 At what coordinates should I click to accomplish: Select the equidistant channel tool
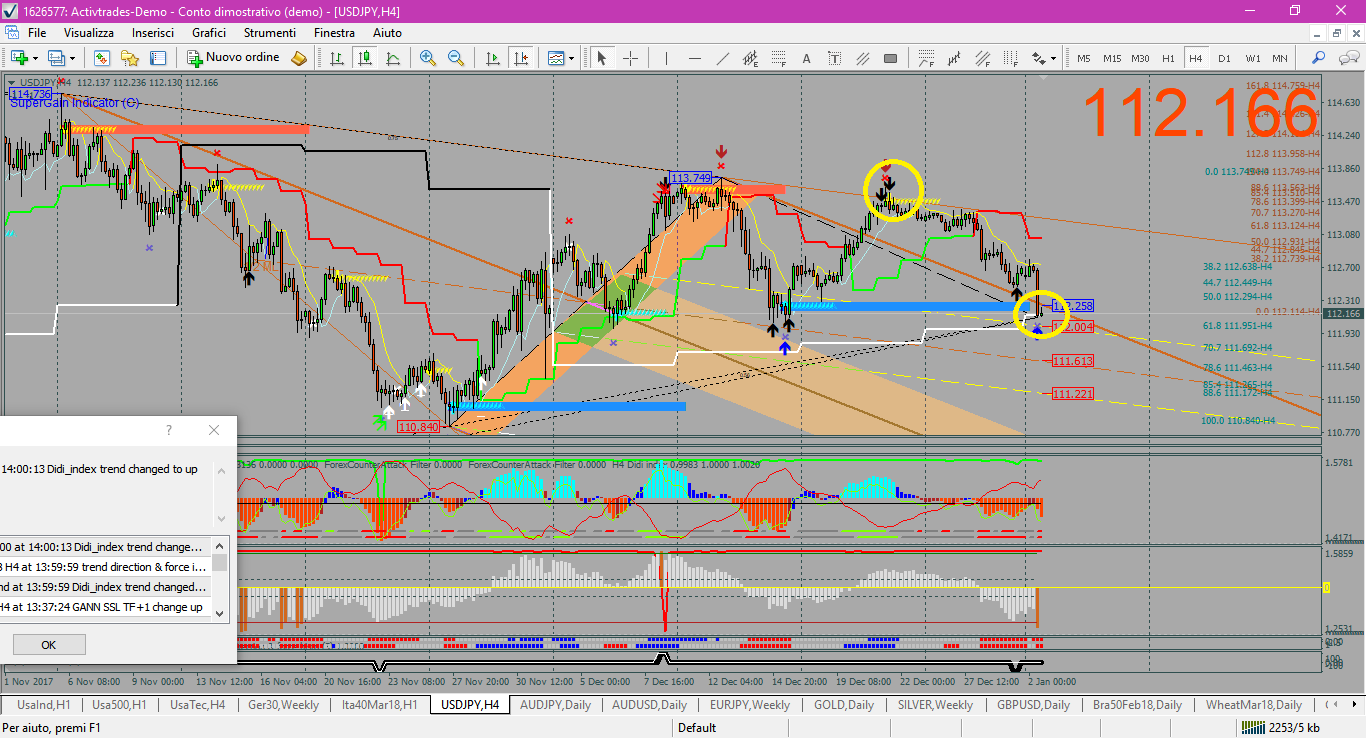pyautogui.click(x=751, y=58)
